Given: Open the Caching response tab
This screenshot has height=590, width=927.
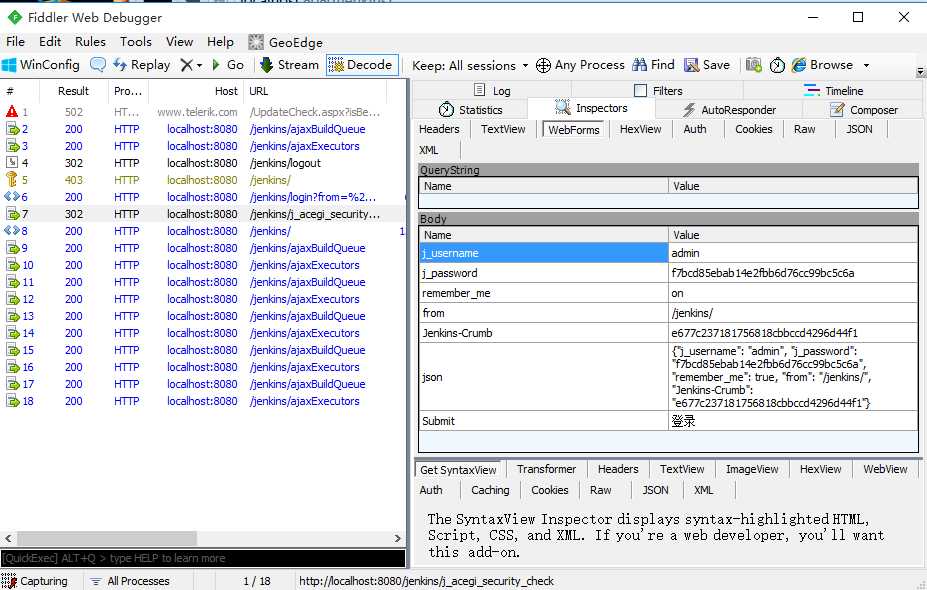Looking at the screenshot, I should (490, 490).
